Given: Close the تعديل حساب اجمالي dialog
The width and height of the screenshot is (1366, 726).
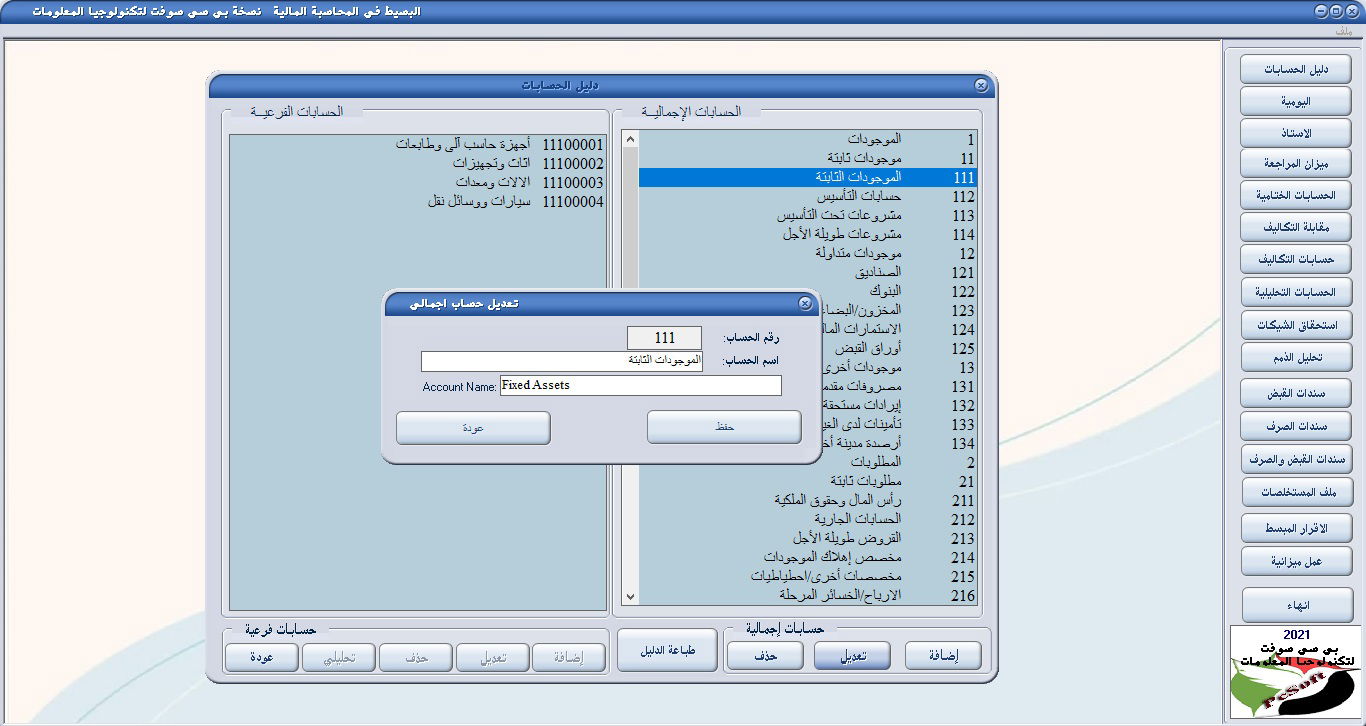Looking at the screenshot, I should pyautogui.click(x=807, y=303).
